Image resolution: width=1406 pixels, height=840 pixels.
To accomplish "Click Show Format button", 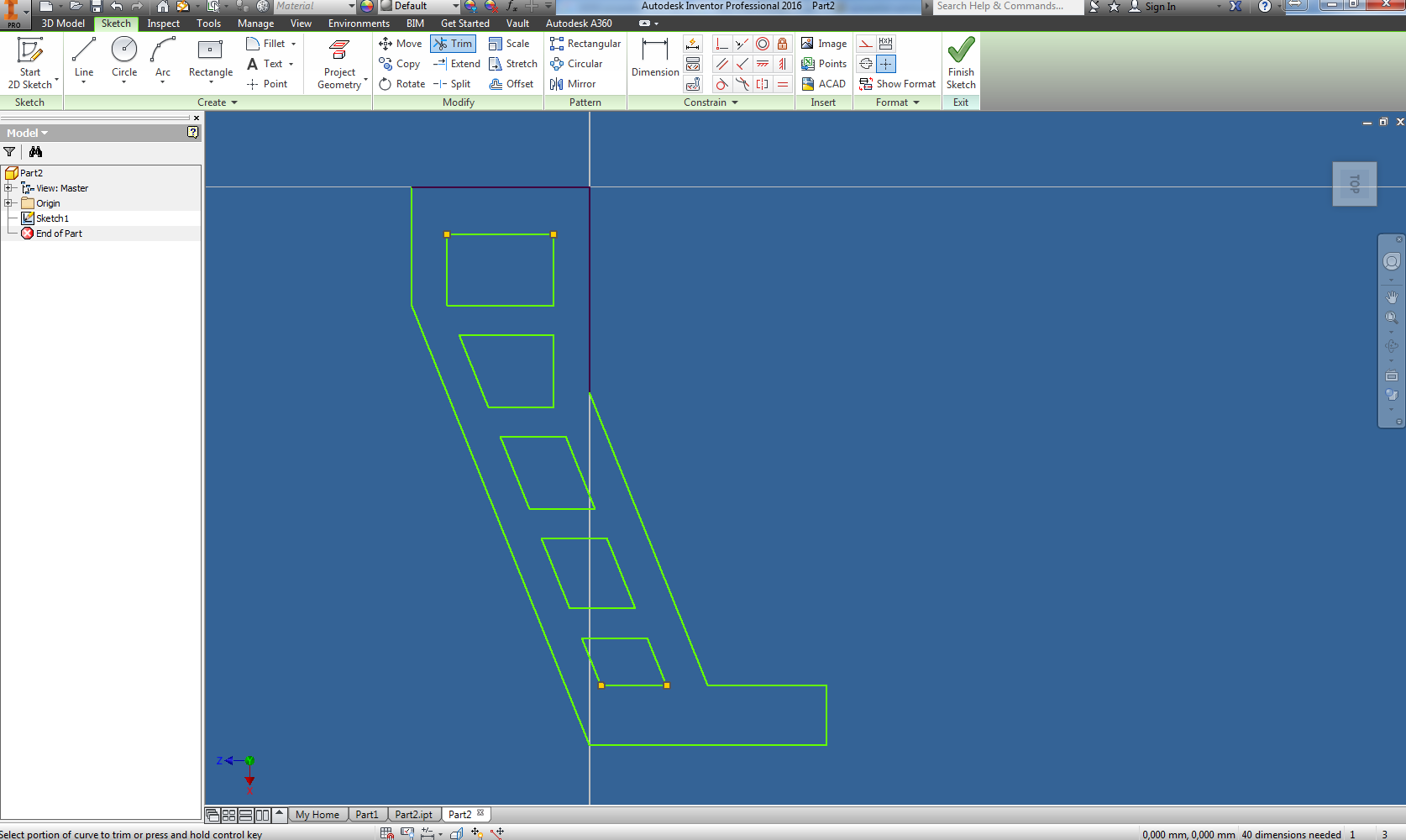I will [897, 84].
